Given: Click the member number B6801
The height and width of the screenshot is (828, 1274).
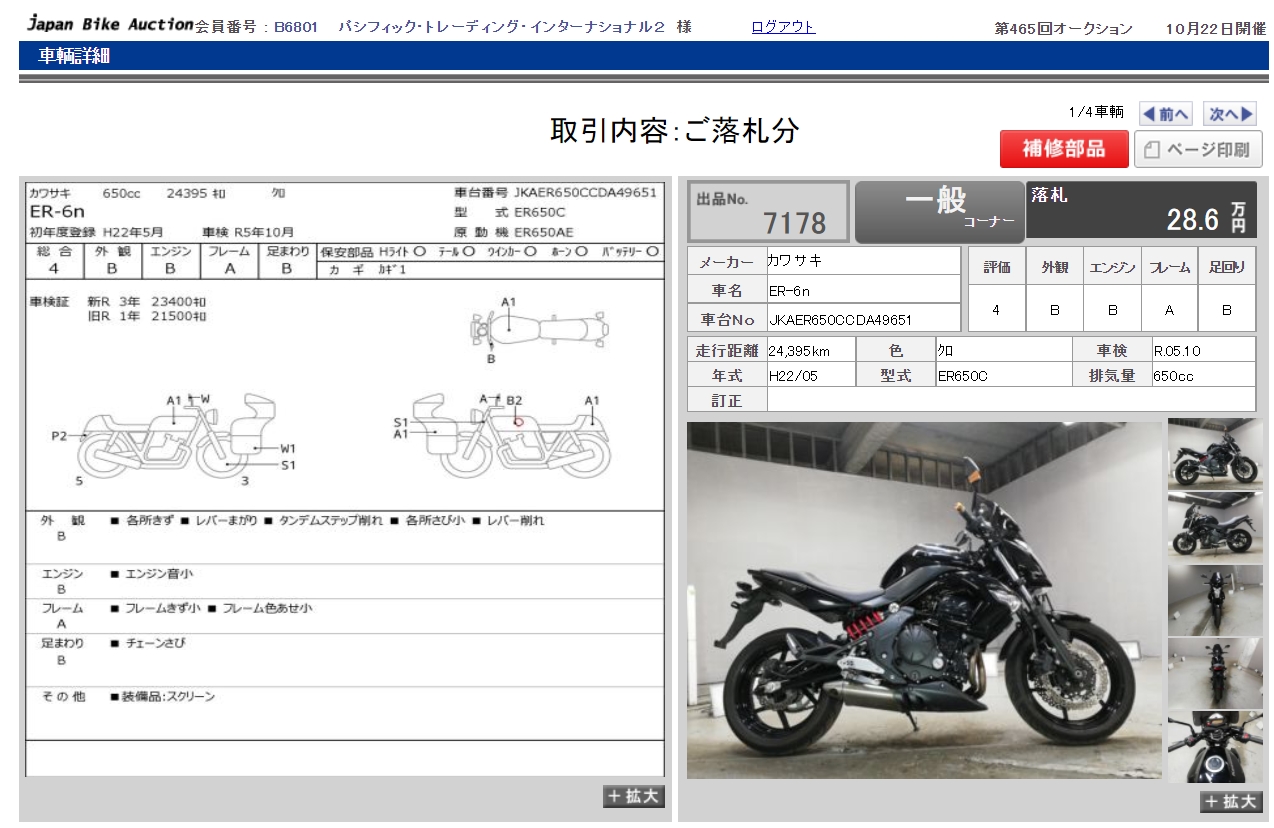Looking at the screenshot, I should tap(296, 28).
